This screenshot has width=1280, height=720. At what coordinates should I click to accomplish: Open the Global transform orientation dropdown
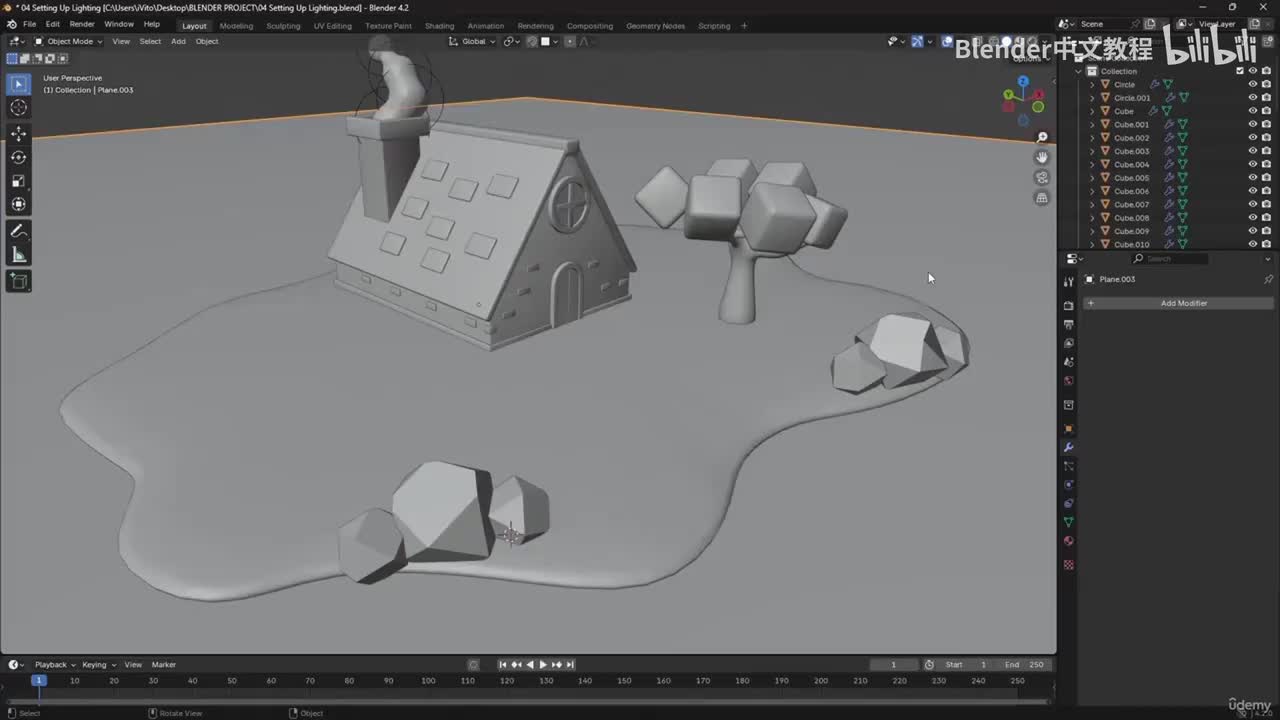coord(472,41)
